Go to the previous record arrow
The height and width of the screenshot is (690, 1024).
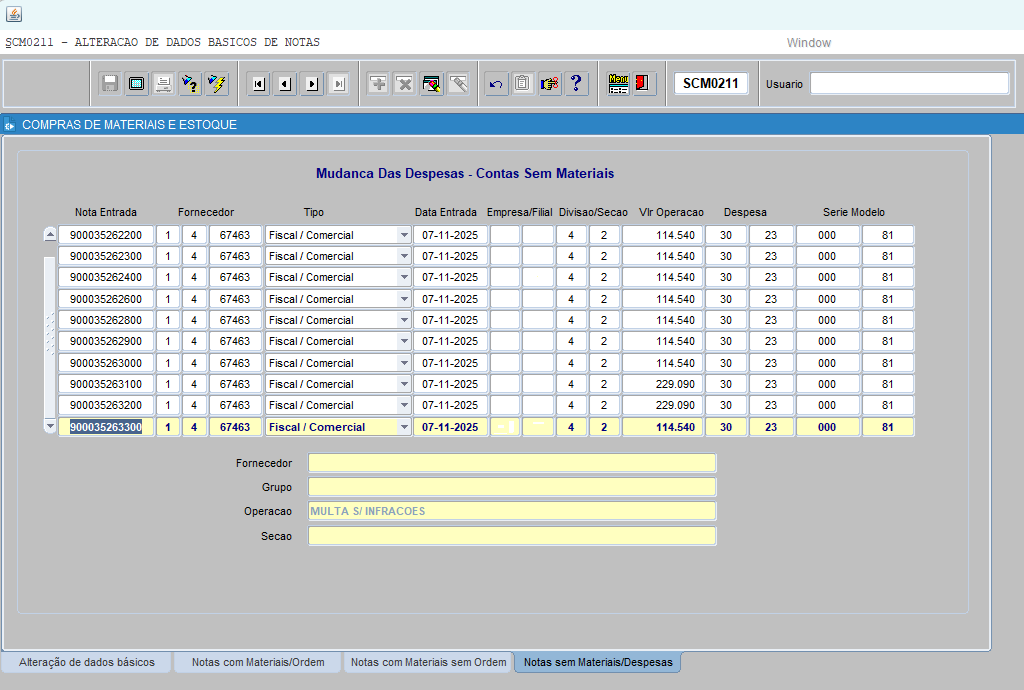[285, 84]
